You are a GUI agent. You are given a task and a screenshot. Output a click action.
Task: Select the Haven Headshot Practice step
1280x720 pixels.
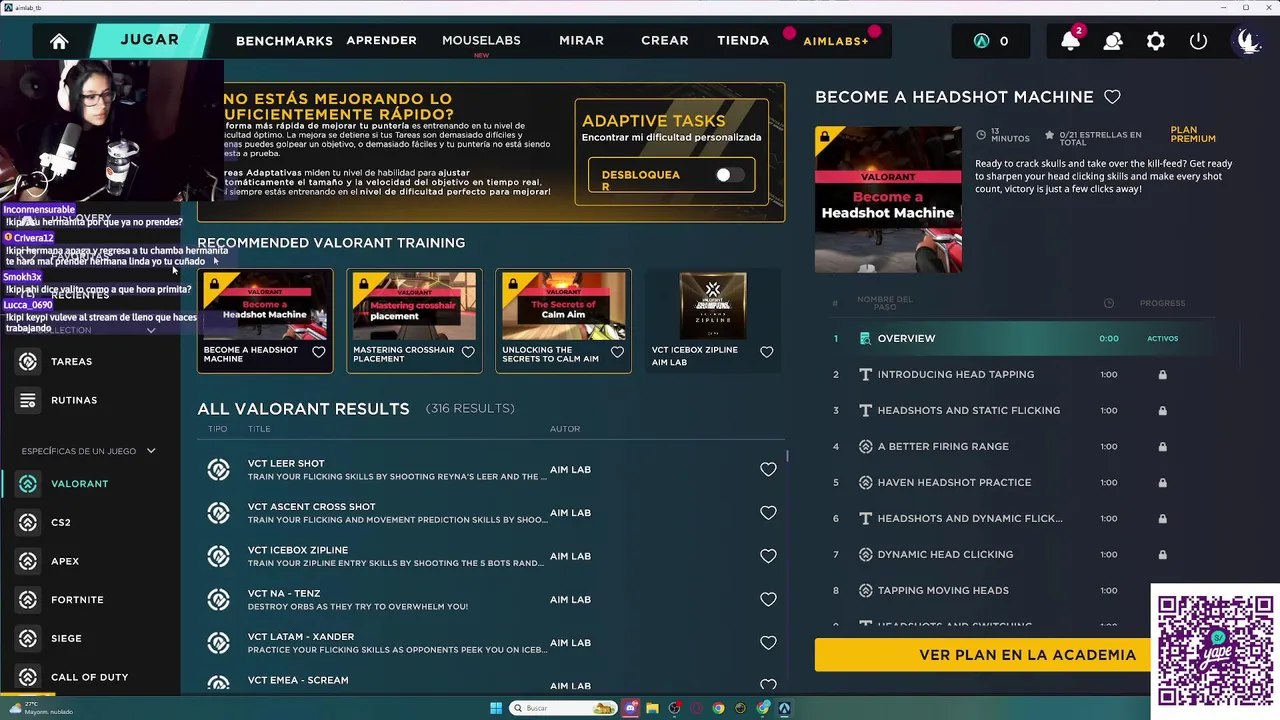(1021, 482)
